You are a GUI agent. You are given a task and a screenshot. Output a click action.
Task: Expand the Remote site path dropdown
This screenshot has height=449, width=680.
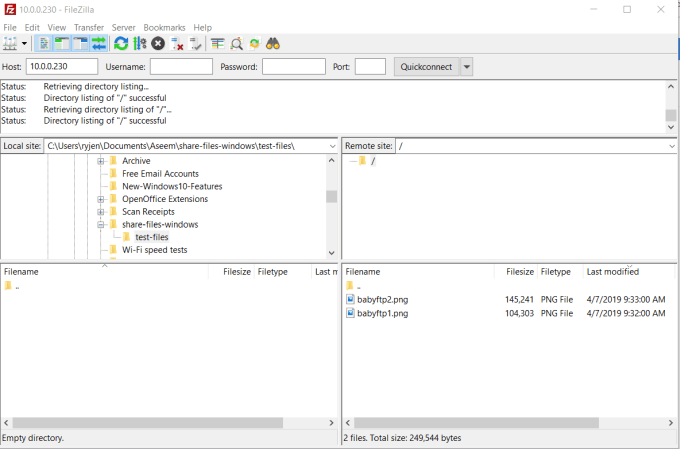pyautogui.click(x=672, y=146)
